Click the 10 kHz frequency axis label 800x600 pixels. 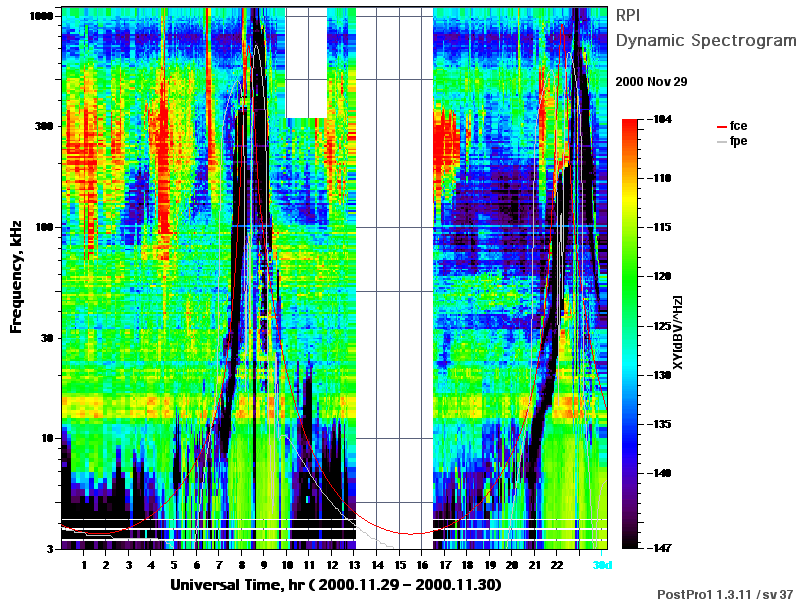(46, 439)
